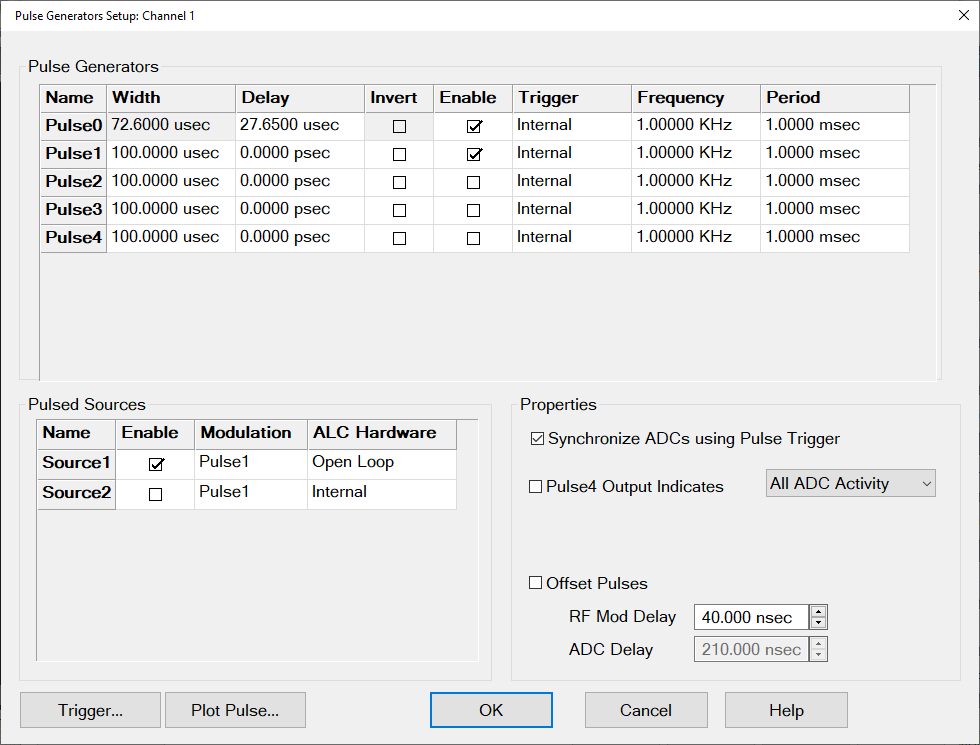
Task: Select the Pulse0 Width cell
Action: (170, 126)
